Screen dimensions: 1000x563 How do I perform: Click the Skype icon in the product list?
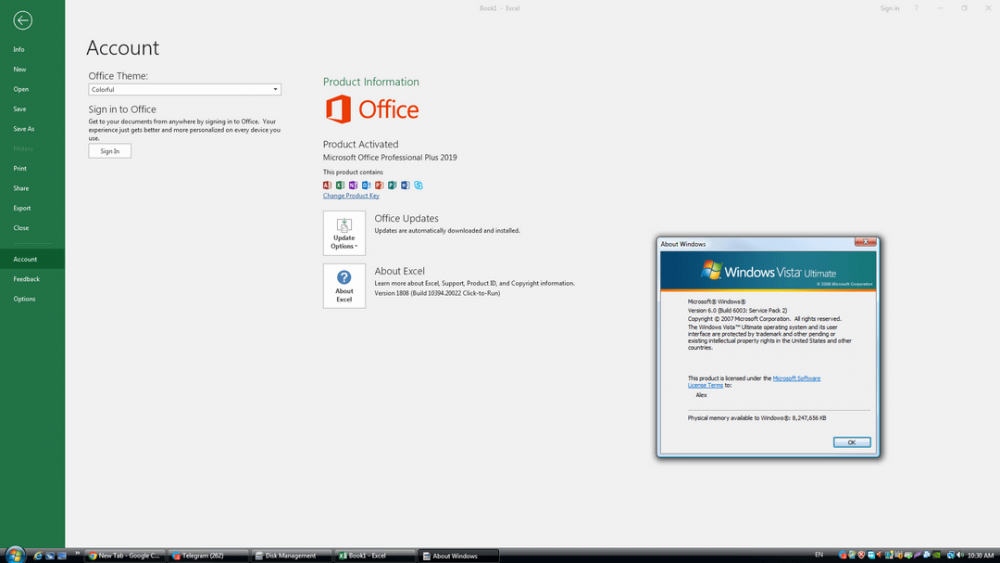coord(418,185)
